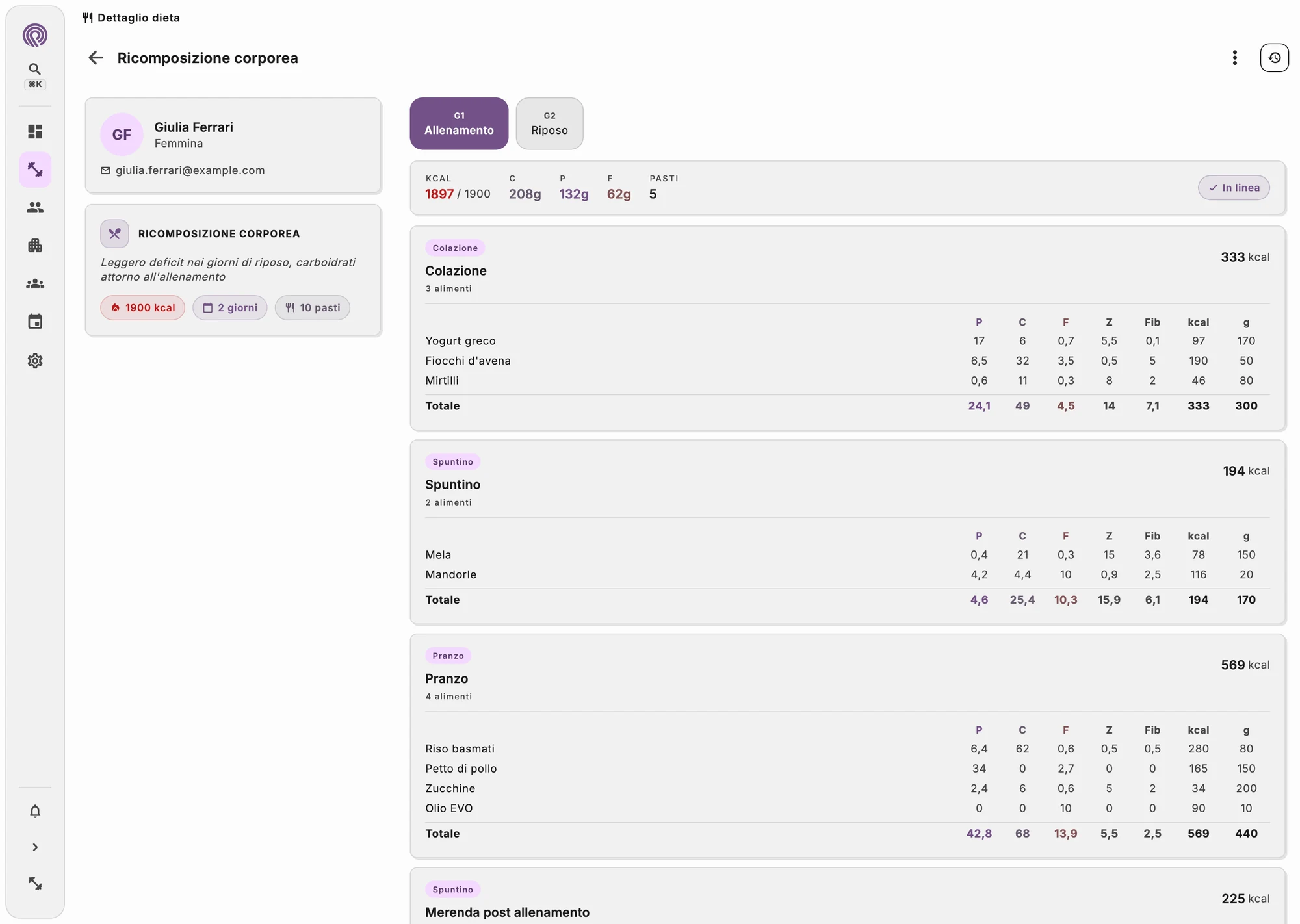Open search with the magnifier icon
The height and width of the screenshot is (924, 1300).
35,69
